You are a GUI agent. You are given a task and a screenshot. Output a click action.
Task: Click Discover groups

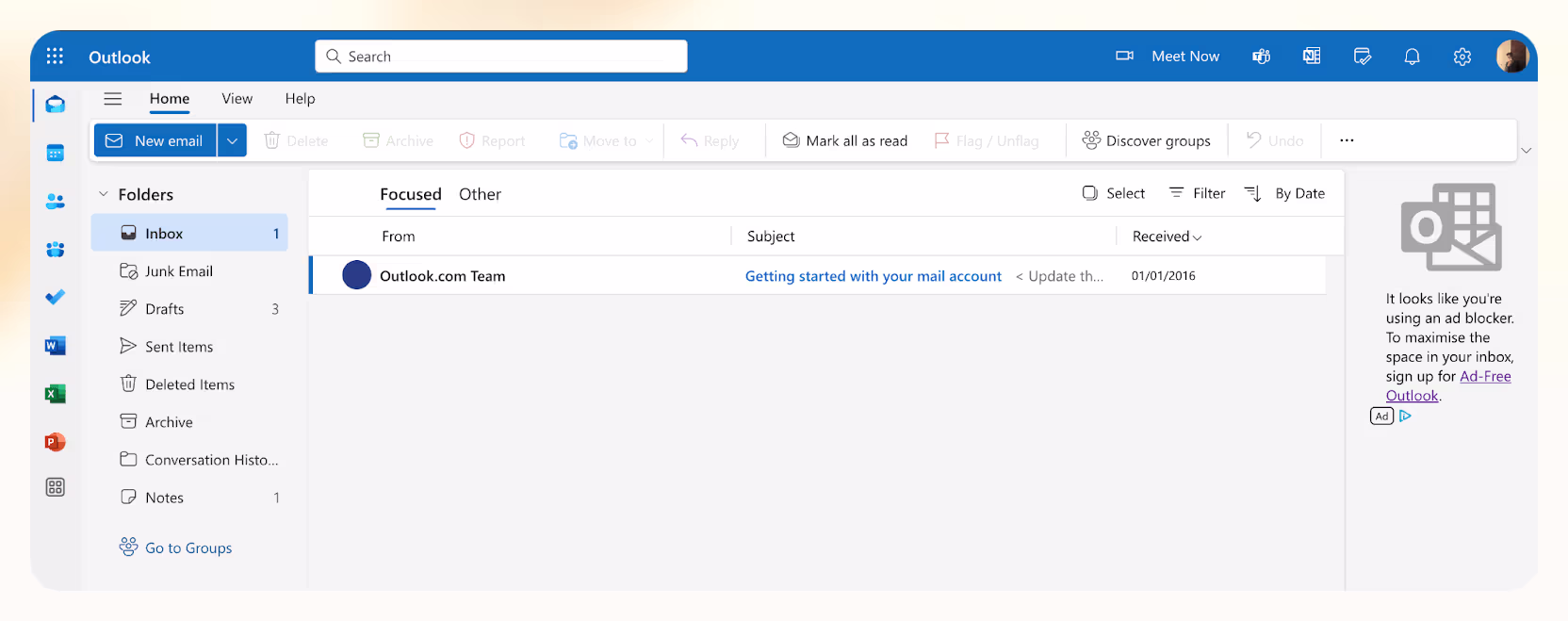point(1147,140)
